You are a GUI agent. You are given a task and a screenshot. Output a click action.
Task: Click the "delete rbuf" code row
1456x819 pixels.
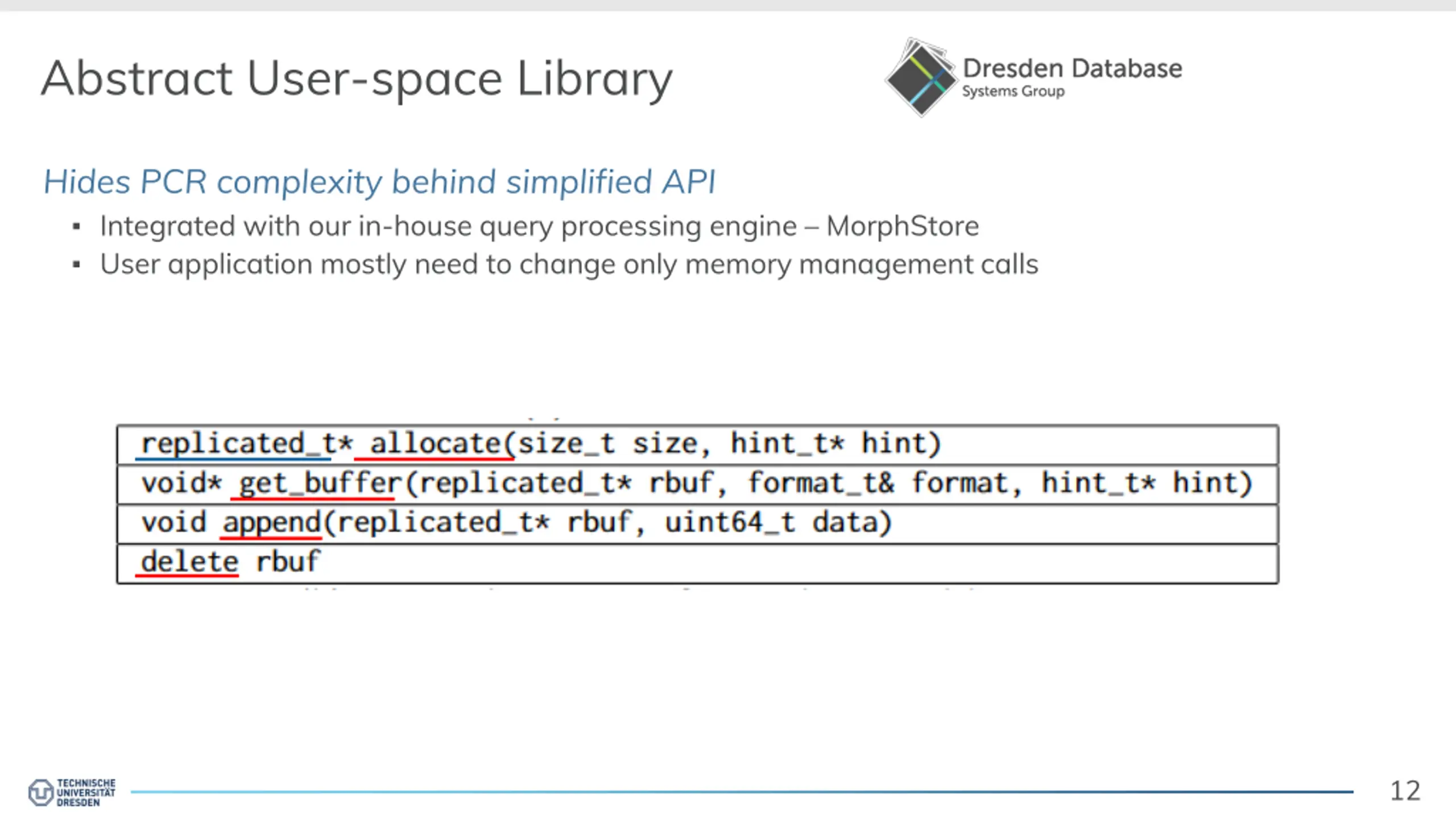(698, 564)
